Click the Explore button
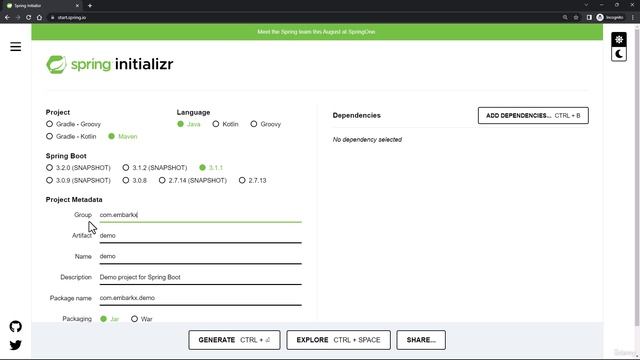The height and width of the screenshot is (360, 640). [338, 340]
